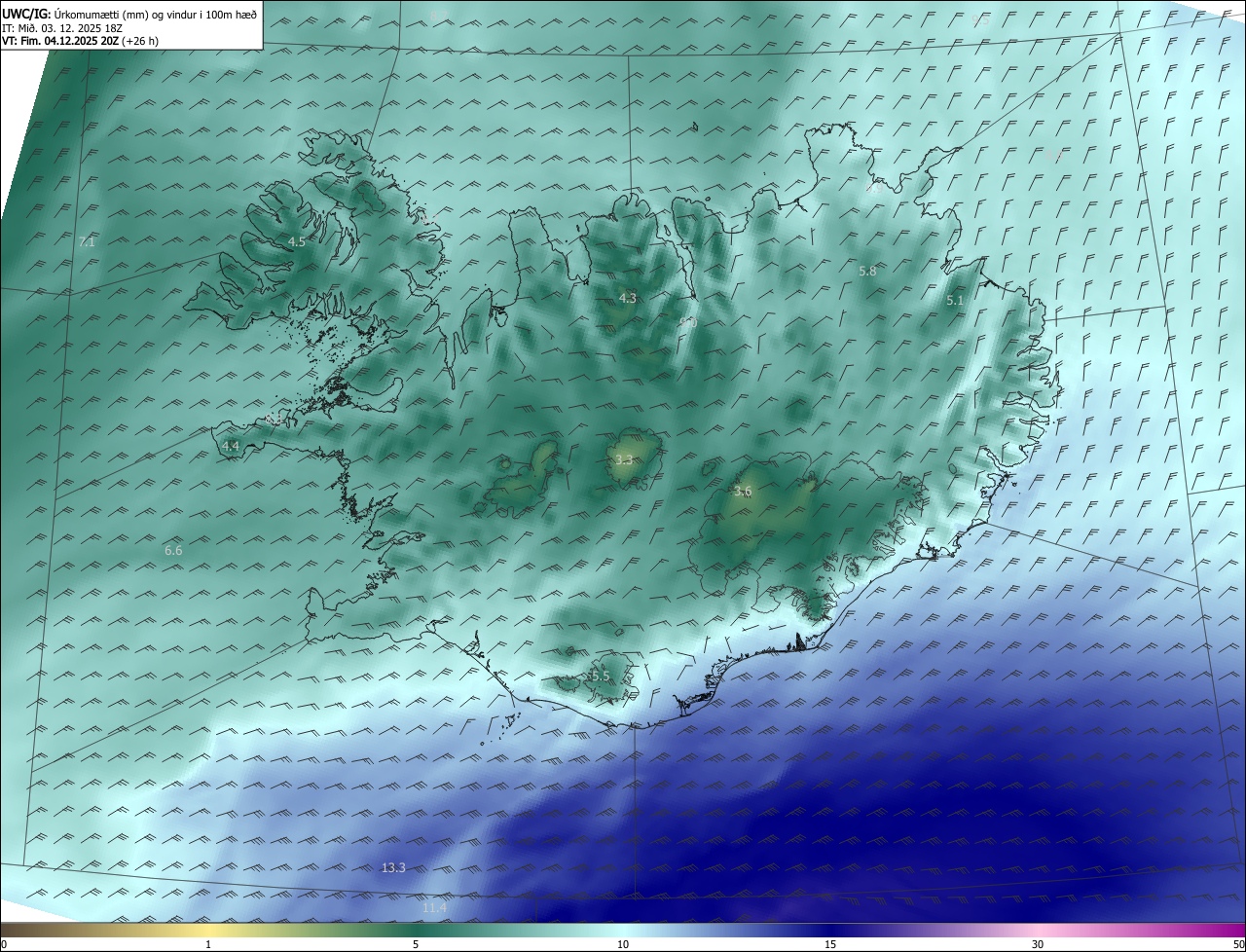The height and width of the screenshot is (952, 1246).
Task: Click the 6.6 value over the ocean
Action: (173, 550)
